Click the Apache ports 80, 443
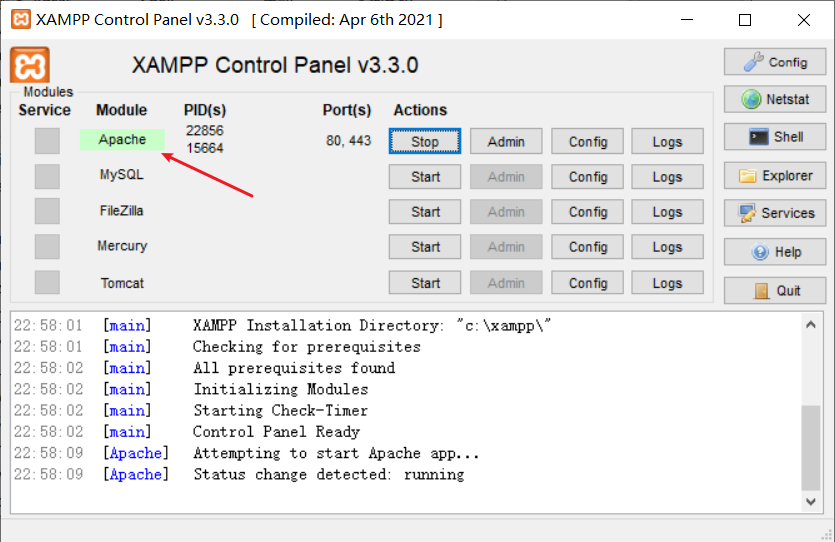This screenshot has height=542, width=835. pos(348,141)
